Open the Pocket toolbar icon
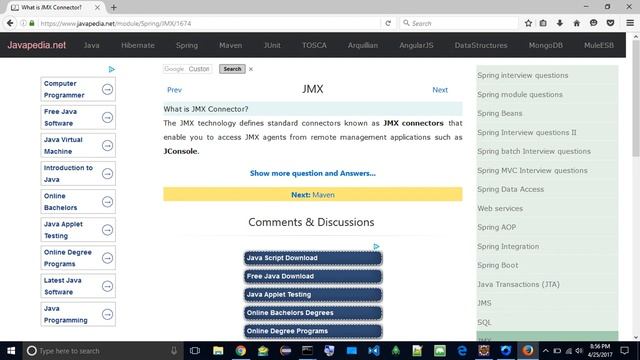 [610, 23]
